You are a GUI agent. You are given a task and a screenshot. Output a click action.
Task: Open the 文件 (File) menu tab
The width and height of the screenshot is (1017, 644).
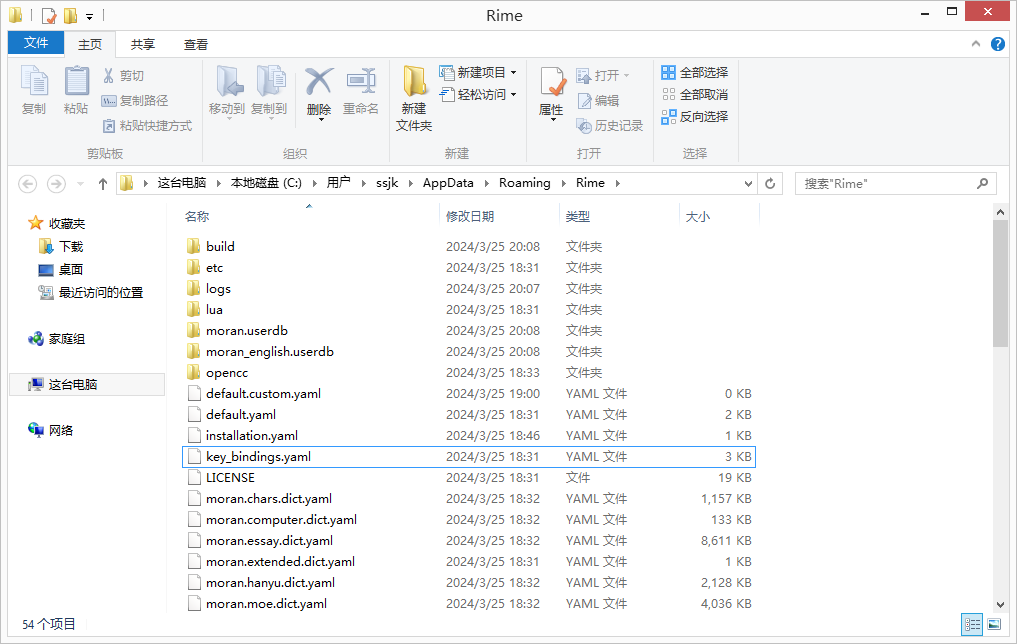[36, 43]
